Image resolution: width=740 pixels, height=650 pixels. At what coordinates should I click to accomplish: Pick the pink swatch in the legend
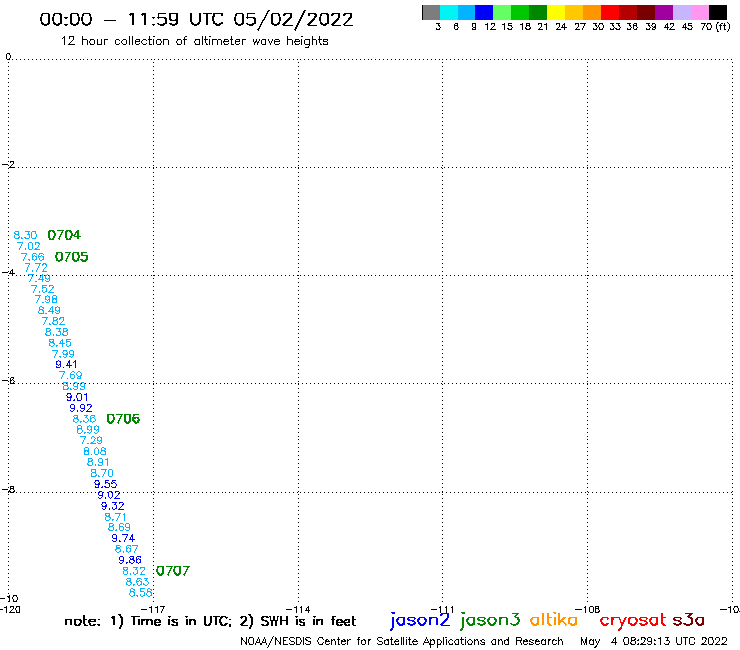pos(699,12)
